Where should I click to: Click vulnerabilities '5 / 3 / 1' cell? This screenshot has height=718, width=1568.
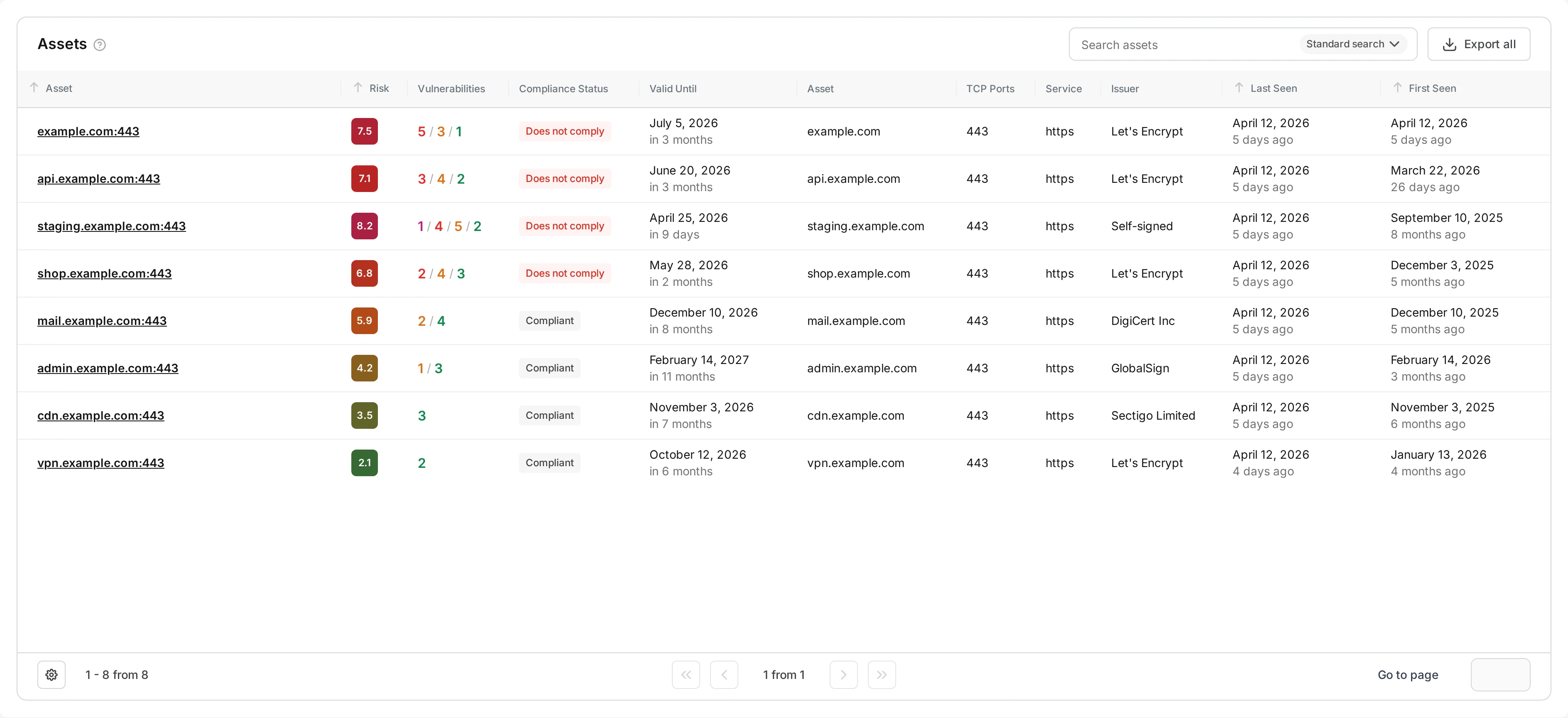(x=440, y=132)
